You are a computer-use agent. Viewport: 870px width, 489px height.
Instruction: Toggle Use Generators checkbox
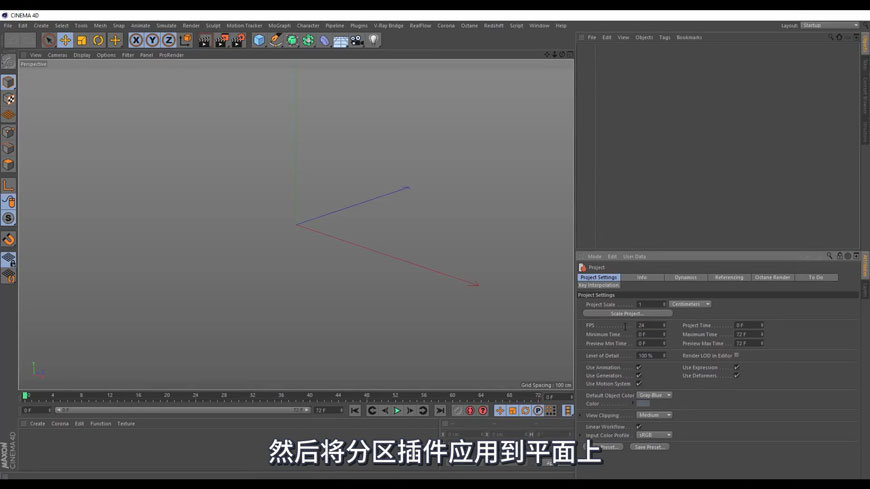639,376
